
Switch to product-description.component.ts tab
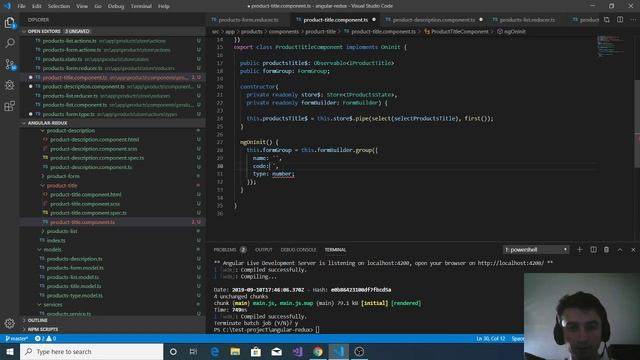pyautogui.click(x=433, y=20)
